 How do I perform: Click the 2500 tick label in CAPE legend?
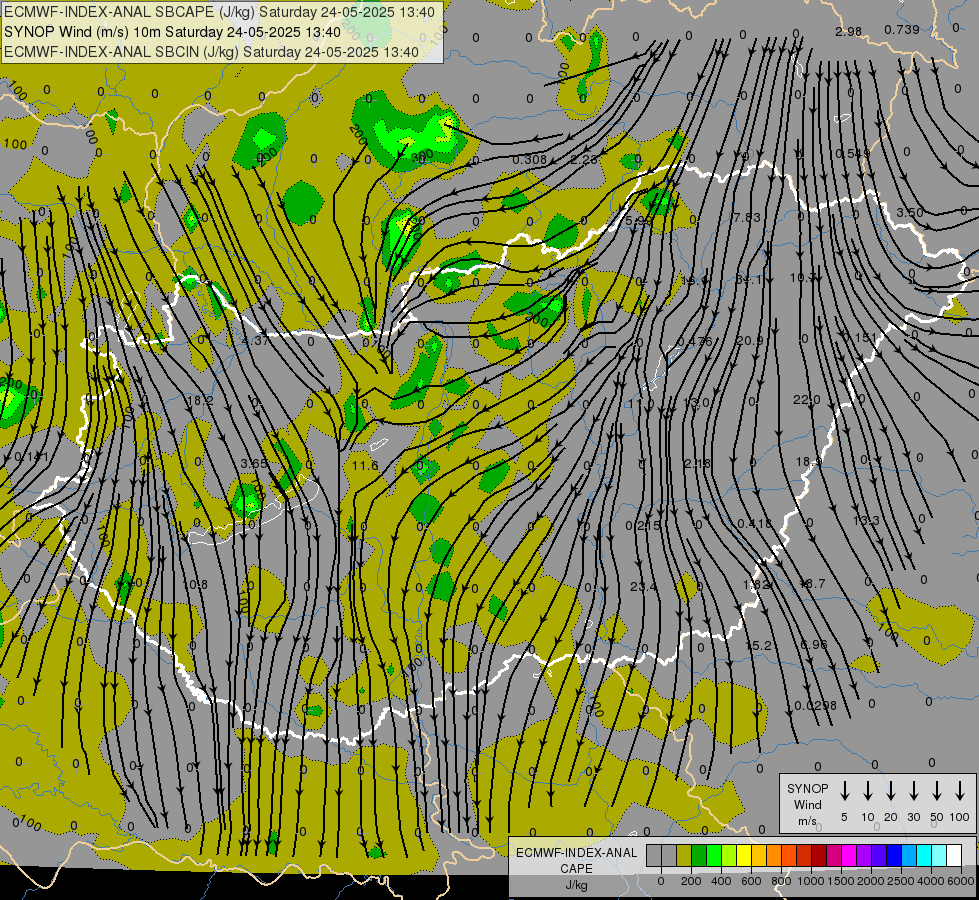901,881
